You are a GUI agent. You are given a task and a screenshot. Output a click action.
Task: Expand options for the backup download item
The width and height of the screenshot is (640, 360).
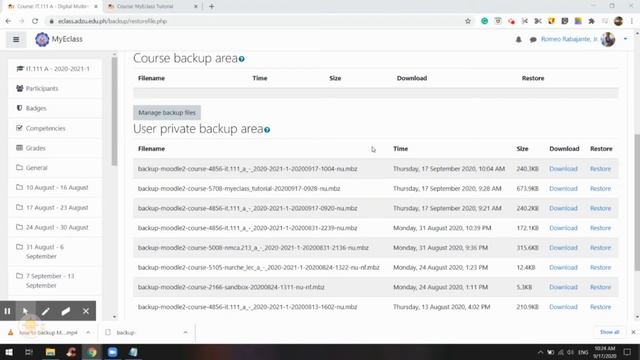[185, 332]
